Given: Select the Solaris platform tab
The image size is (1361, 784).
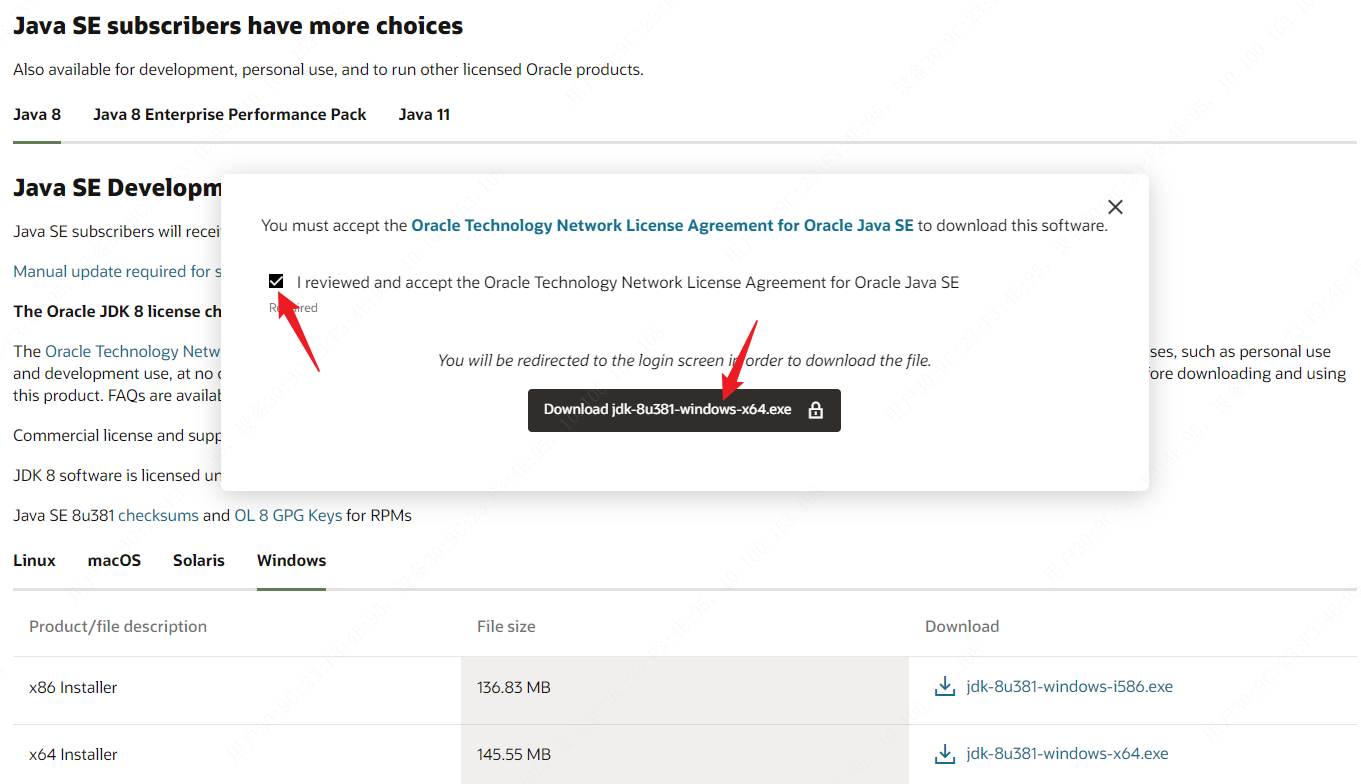Looking at the screenshot, I should [199, 561].
